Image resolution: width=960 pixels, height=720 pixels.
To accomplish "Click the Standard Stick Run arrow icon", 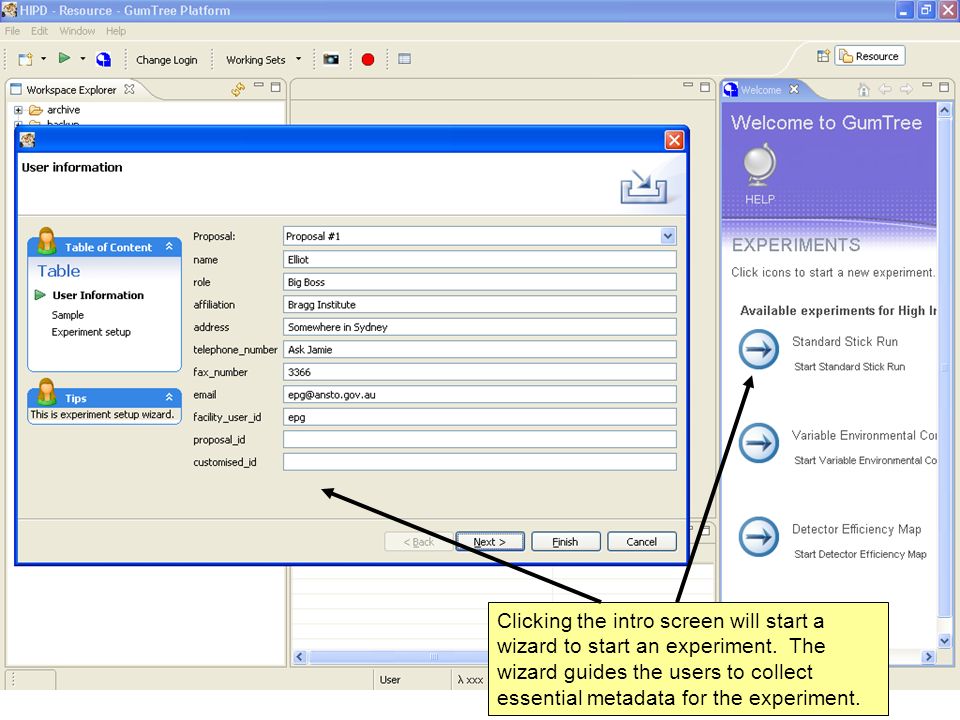I will 759,350.
